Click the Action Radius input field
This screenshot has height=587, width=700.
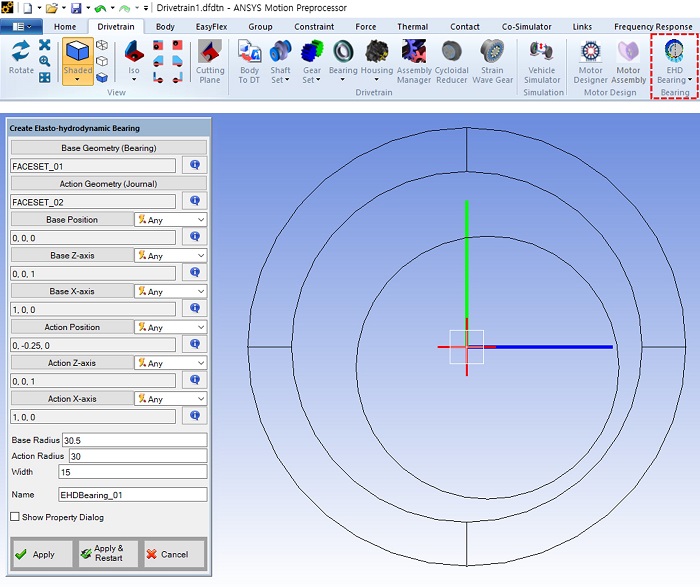pyautogui.click(x=138, y=456)
